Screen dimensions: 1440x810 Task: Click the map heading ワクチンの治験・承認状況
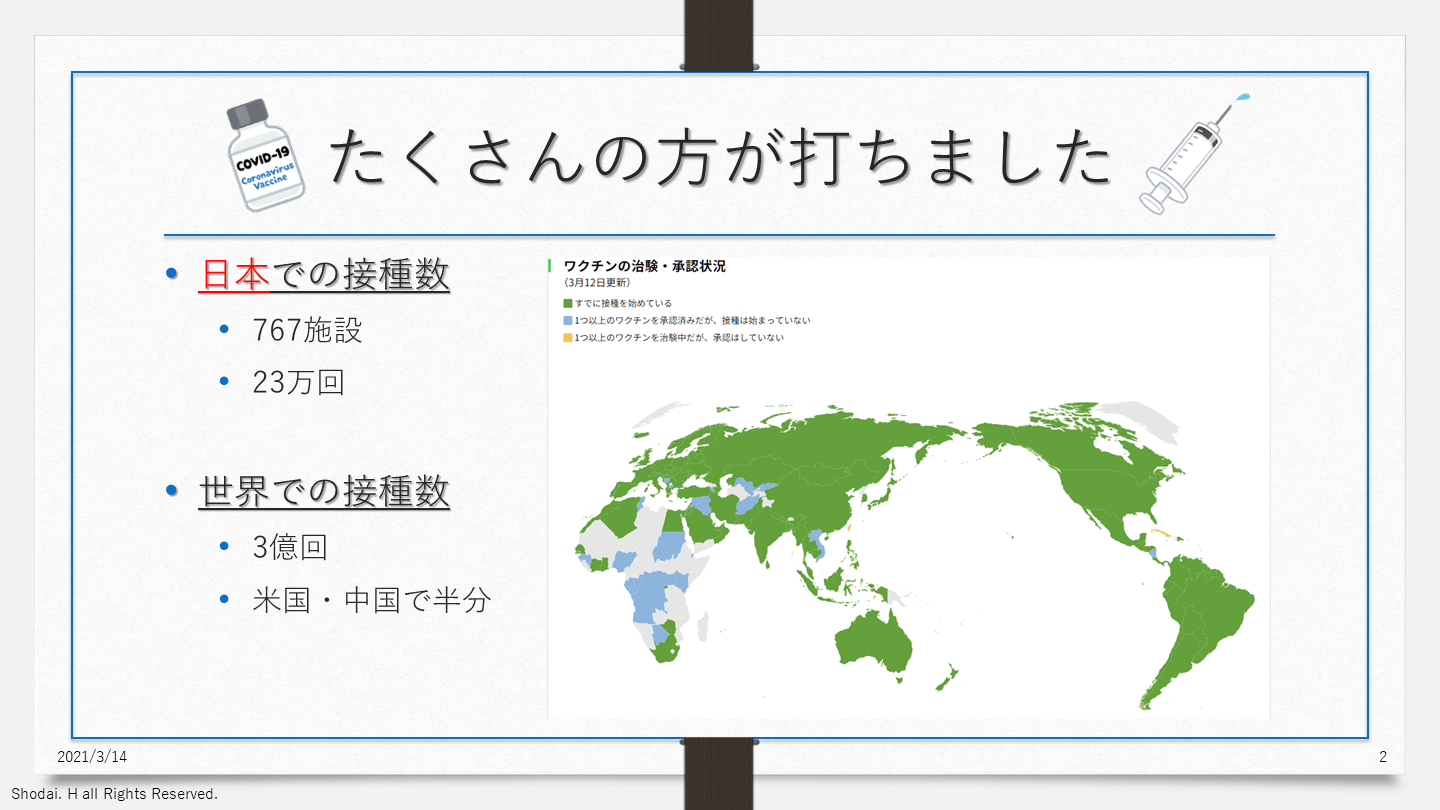(644, 266)
